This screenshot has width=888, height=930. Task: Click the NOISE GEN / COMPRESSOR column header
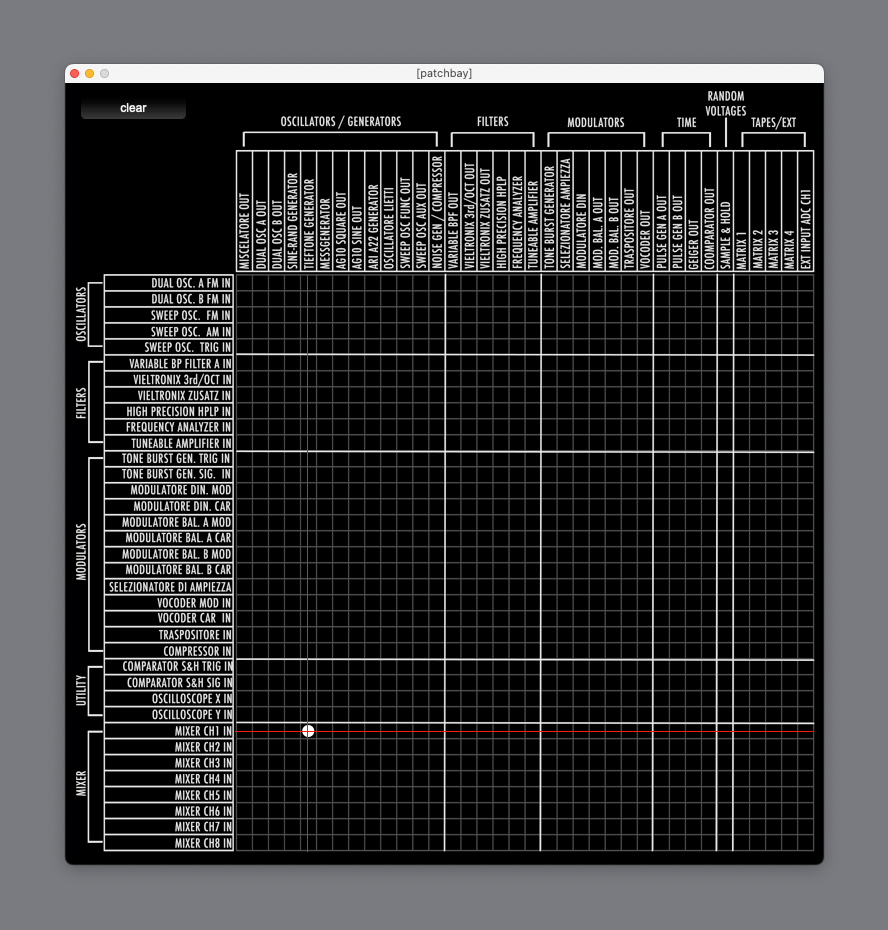437,211
